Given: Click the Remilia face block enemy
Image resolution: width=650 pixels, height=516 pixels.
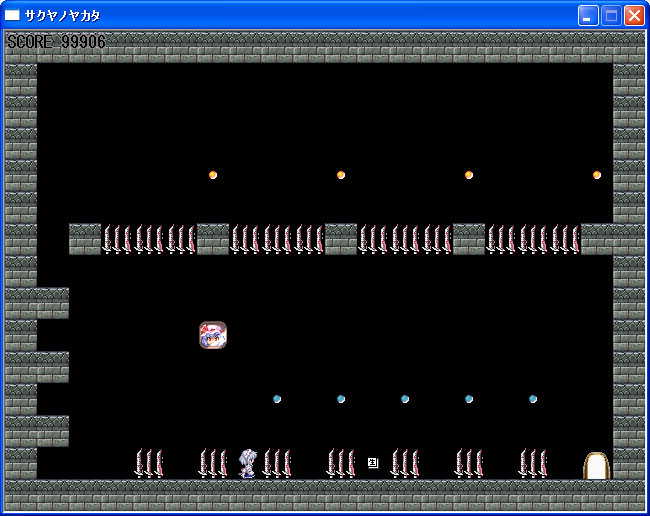Looking at the screenshot, I should [x=213, y=335].
